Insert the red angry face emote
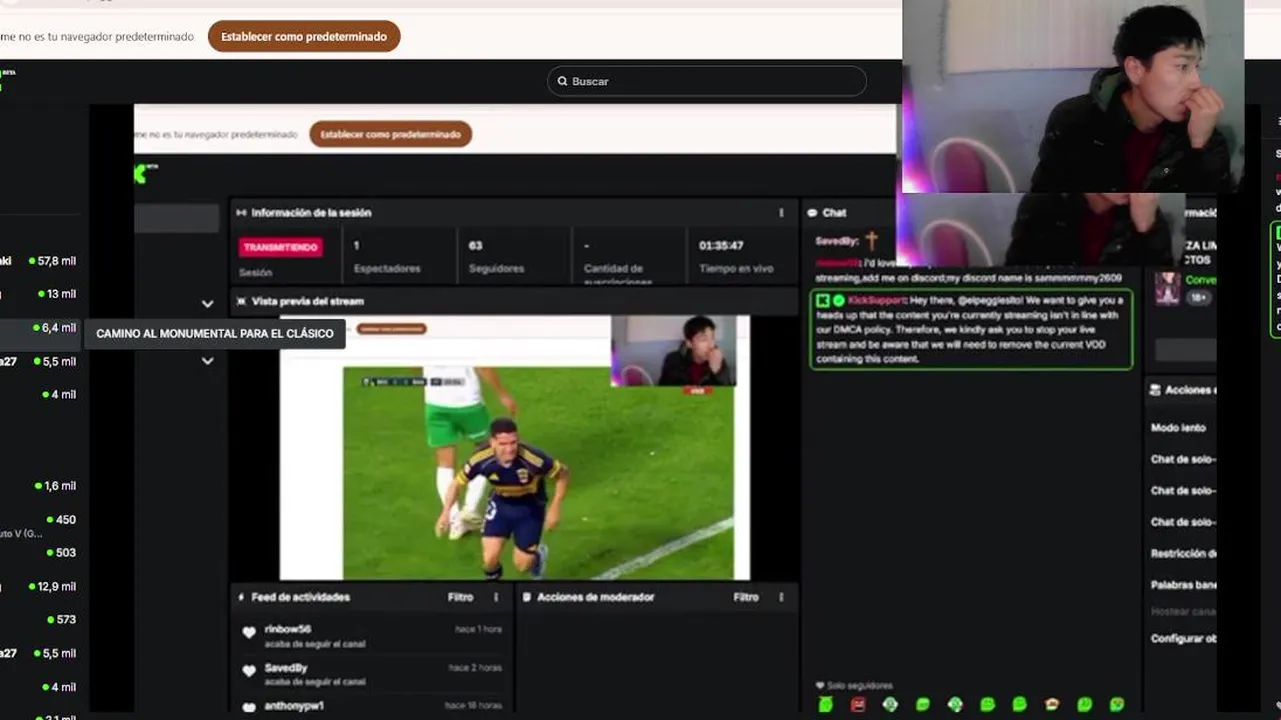This screenshot has height=720, width=1281. [858, 705]
